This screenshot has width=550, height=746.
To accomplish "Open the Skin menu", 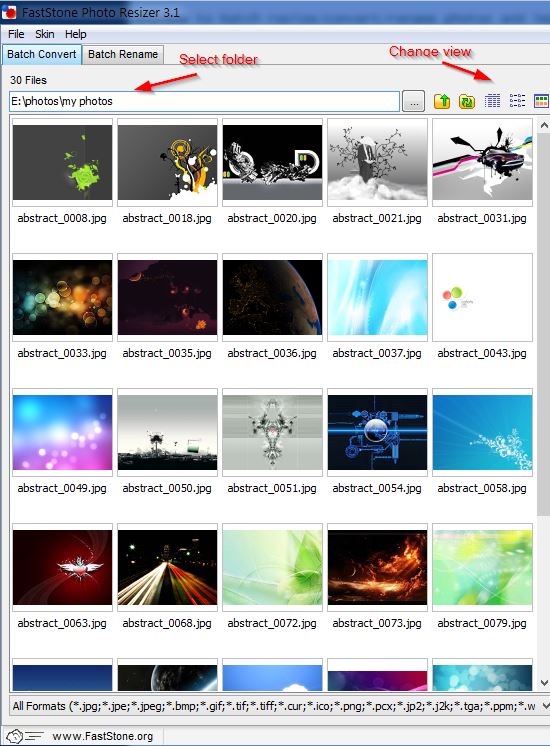I will tap(45, 34).
